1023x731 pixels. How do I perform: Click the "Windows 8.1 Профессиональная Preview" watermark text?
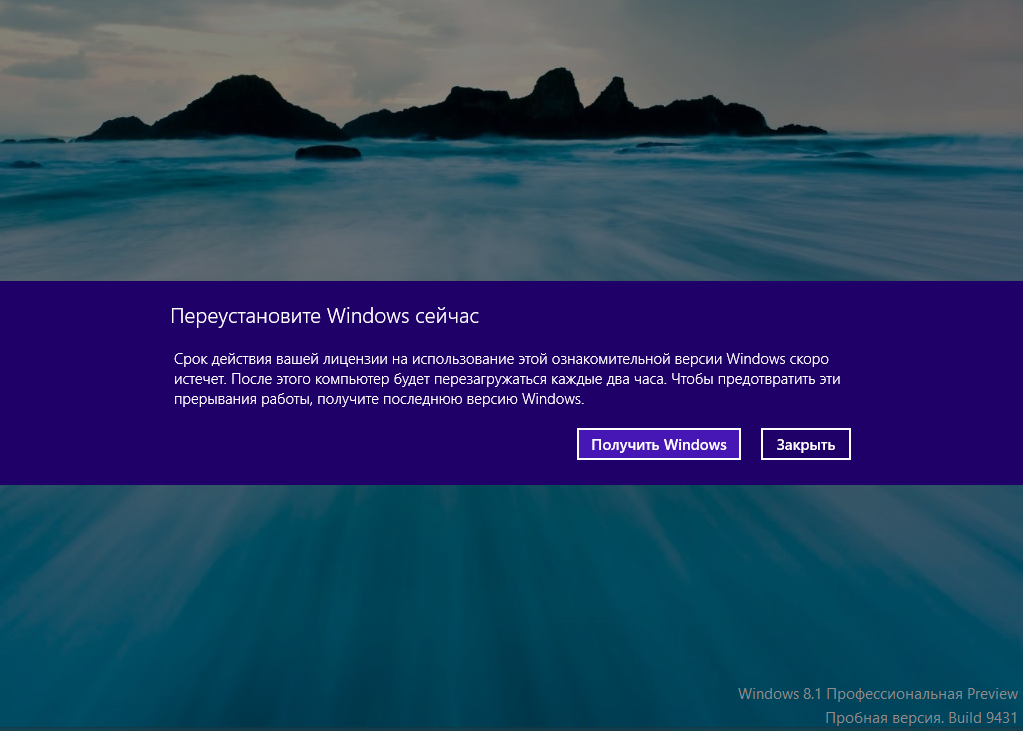coord(878,693)
